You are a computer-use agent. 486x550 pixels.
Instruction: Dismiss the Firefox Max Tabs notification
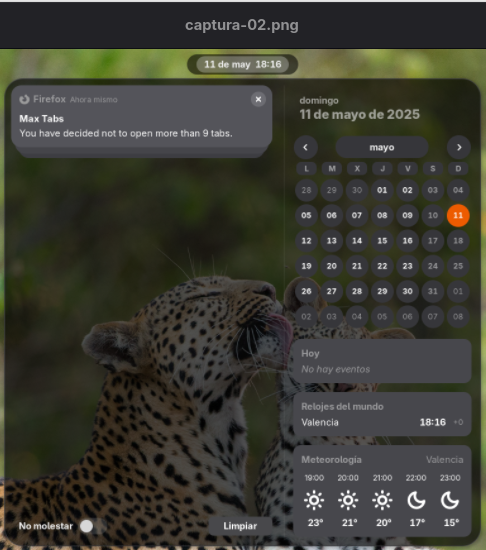point(258,99)
